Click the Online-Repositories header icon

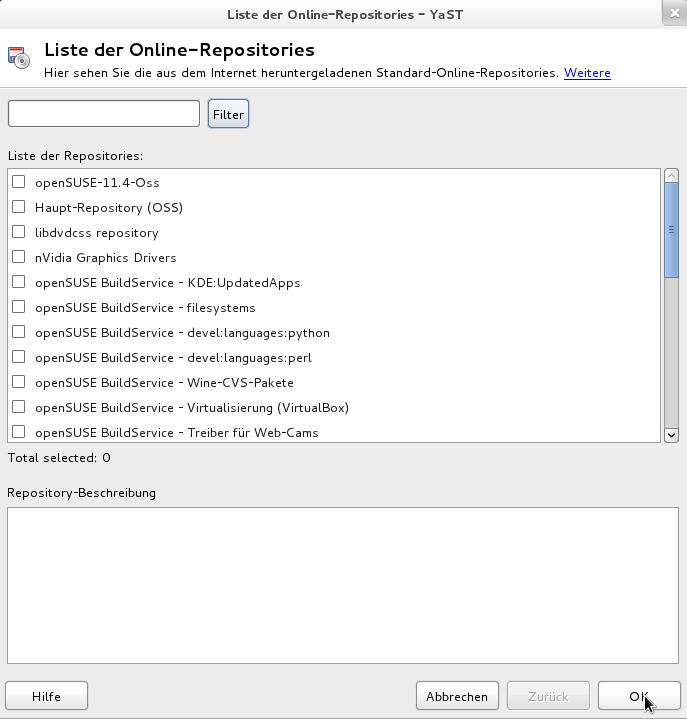pos(19,58)
